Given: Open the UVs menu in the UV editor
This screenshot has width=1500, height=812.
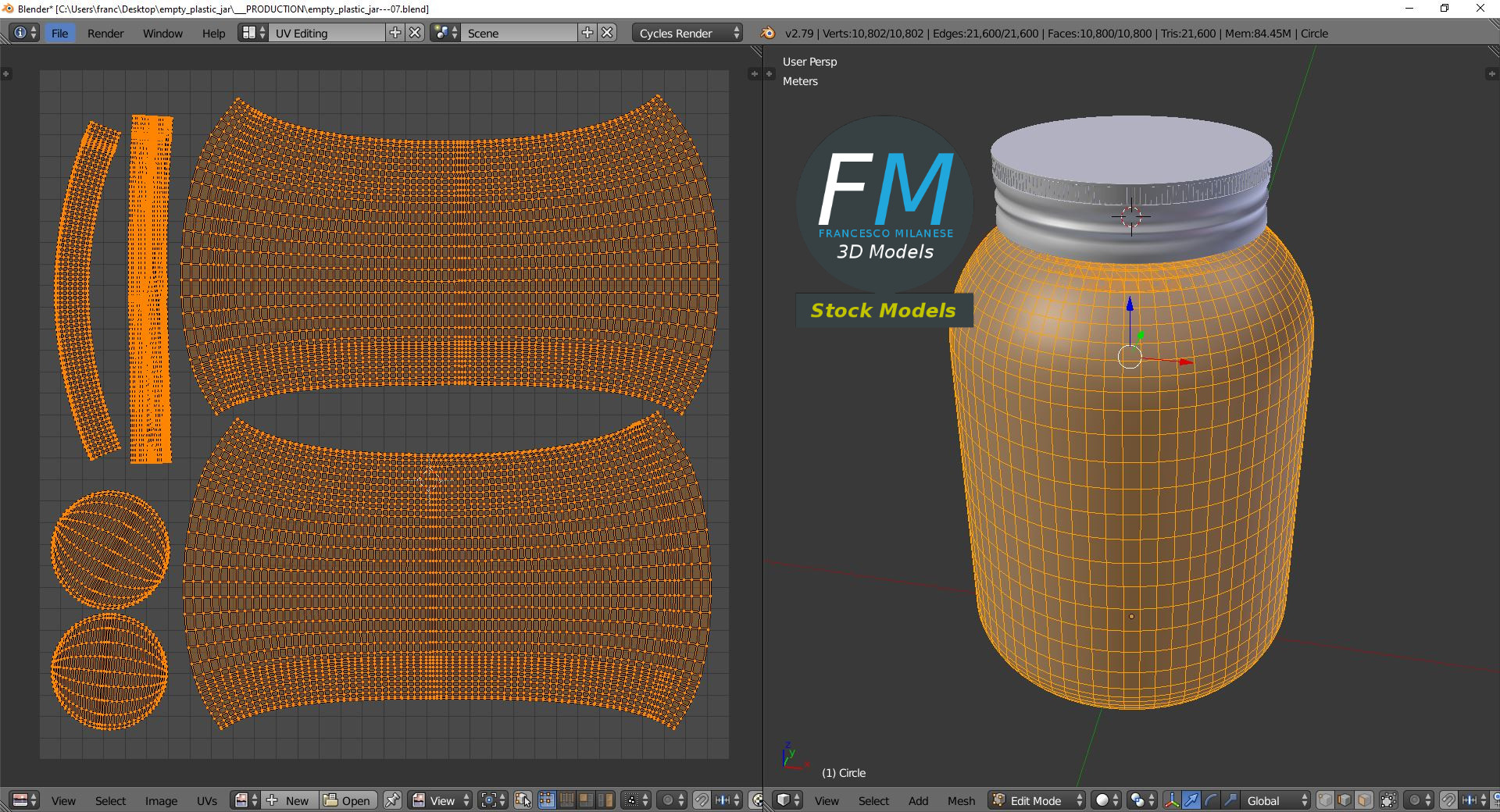Looking at the screenshot, I should pos(207,800).
